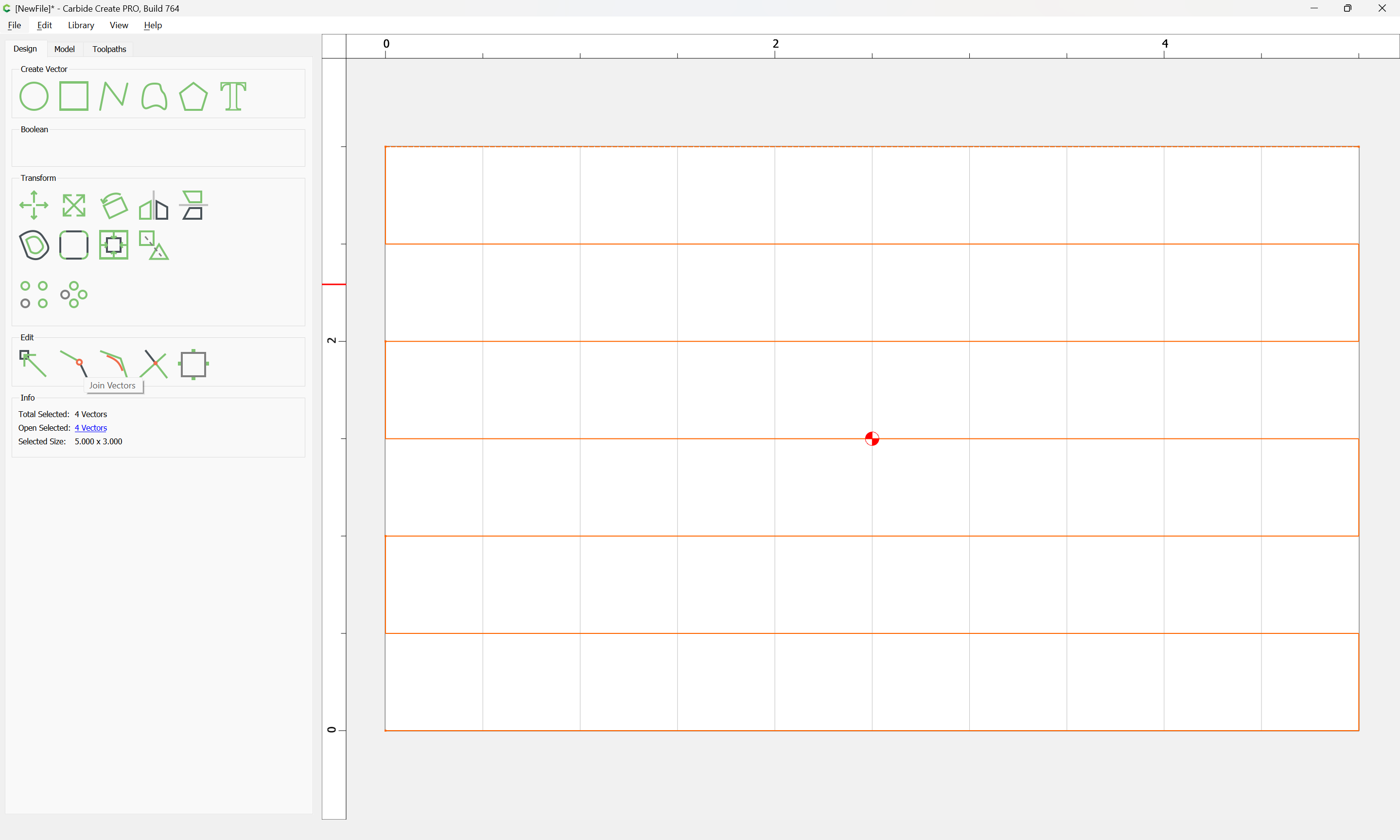This screenshot has width=1400, height=840.
Task: Select the Regular Polygon tool
Action: click(x=193, y=96)
